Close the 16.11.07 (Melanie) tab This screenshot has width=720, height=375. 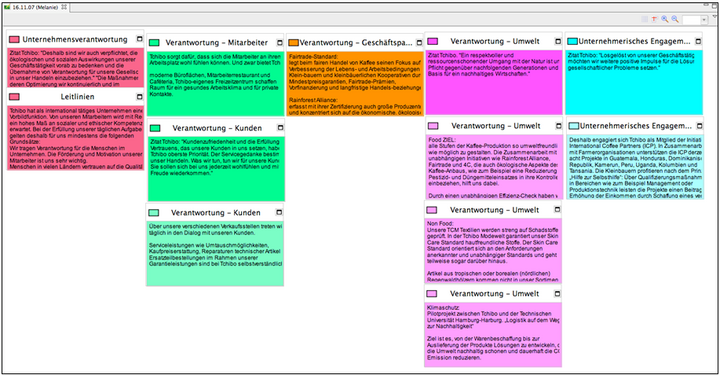pyautogui.click(x=64, y=7)
